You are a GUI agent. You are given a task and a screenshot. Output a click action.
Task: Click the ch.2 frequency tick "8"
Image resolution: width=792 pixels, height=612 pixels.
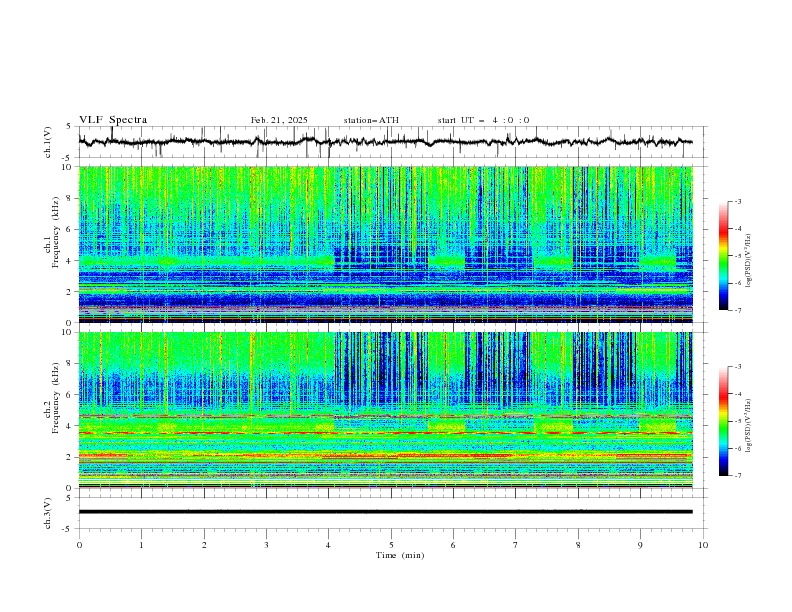[x=70, y=364]
